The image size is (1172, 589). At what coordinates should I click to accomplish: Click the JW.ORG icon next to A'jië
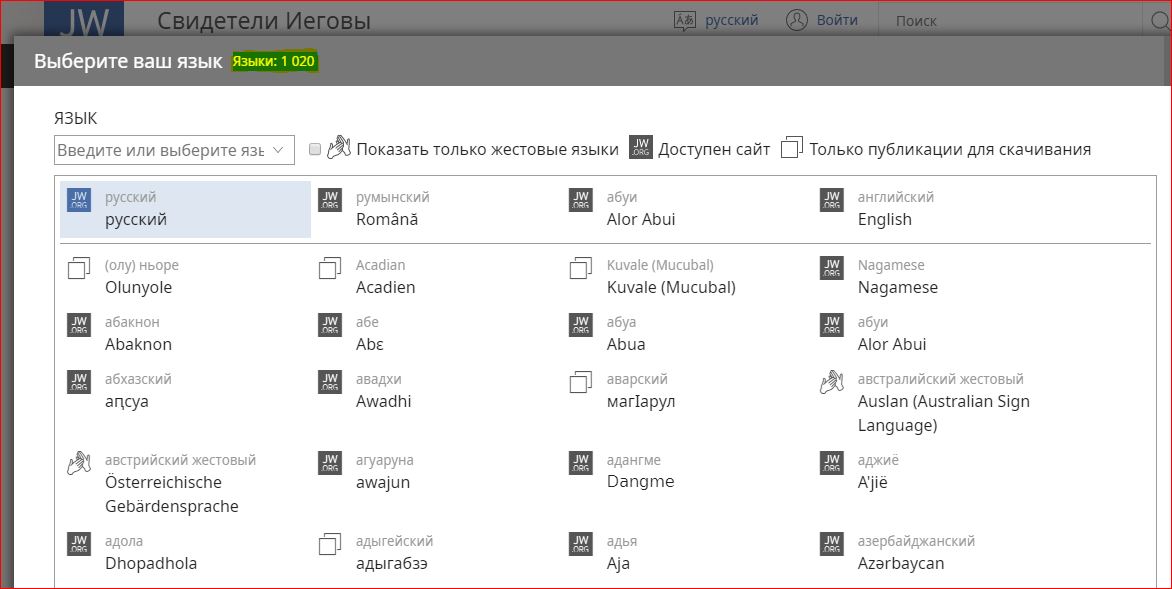[832, 463]
